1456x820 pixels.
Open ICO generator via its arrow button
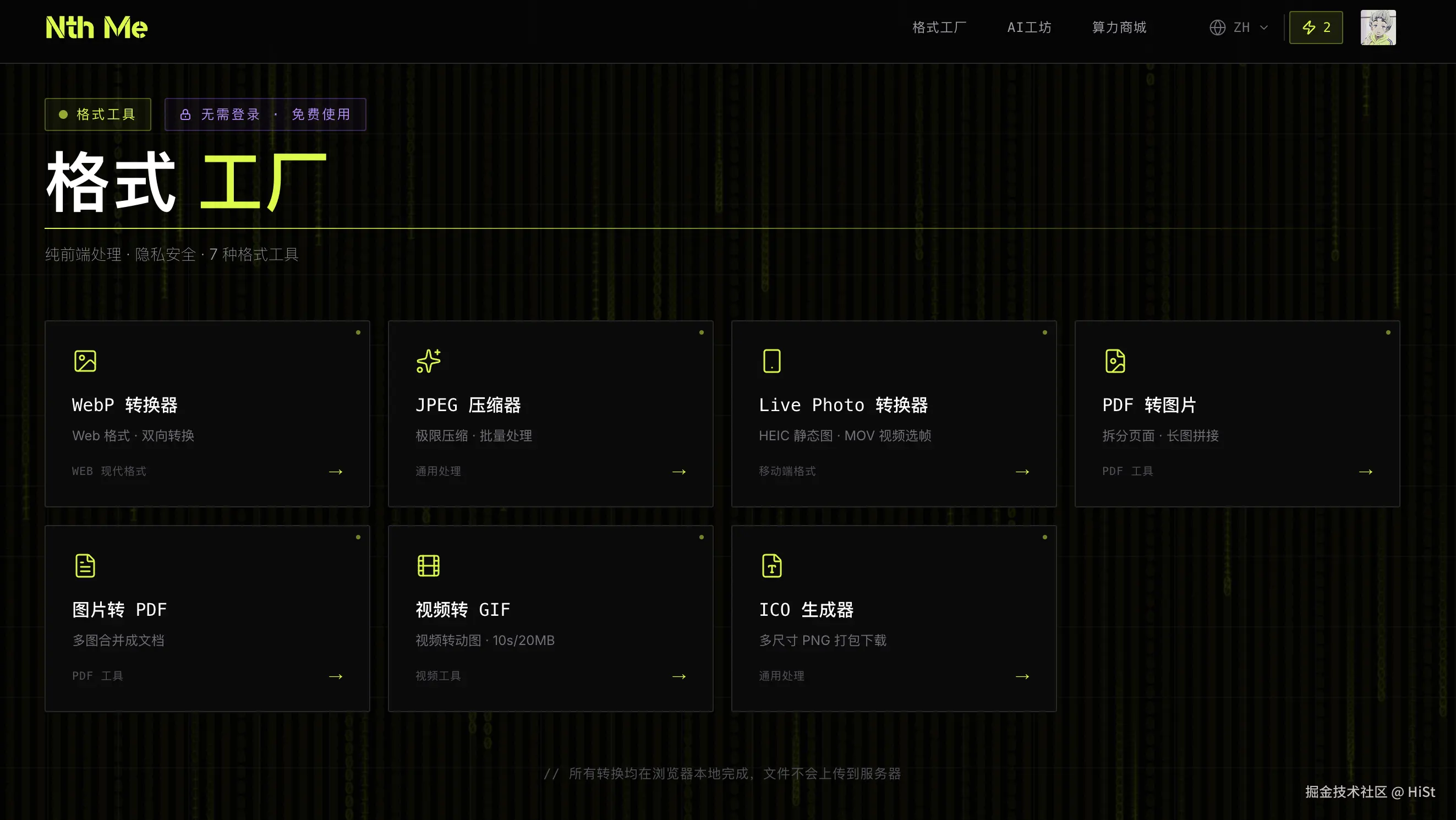[1022, 676]
